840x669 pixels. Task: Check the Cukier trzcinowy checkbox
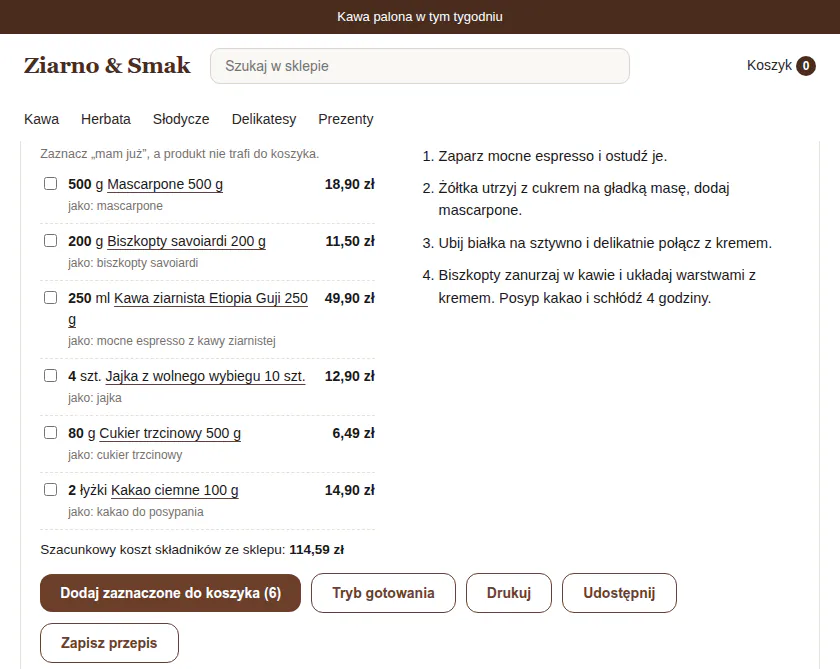50,432
